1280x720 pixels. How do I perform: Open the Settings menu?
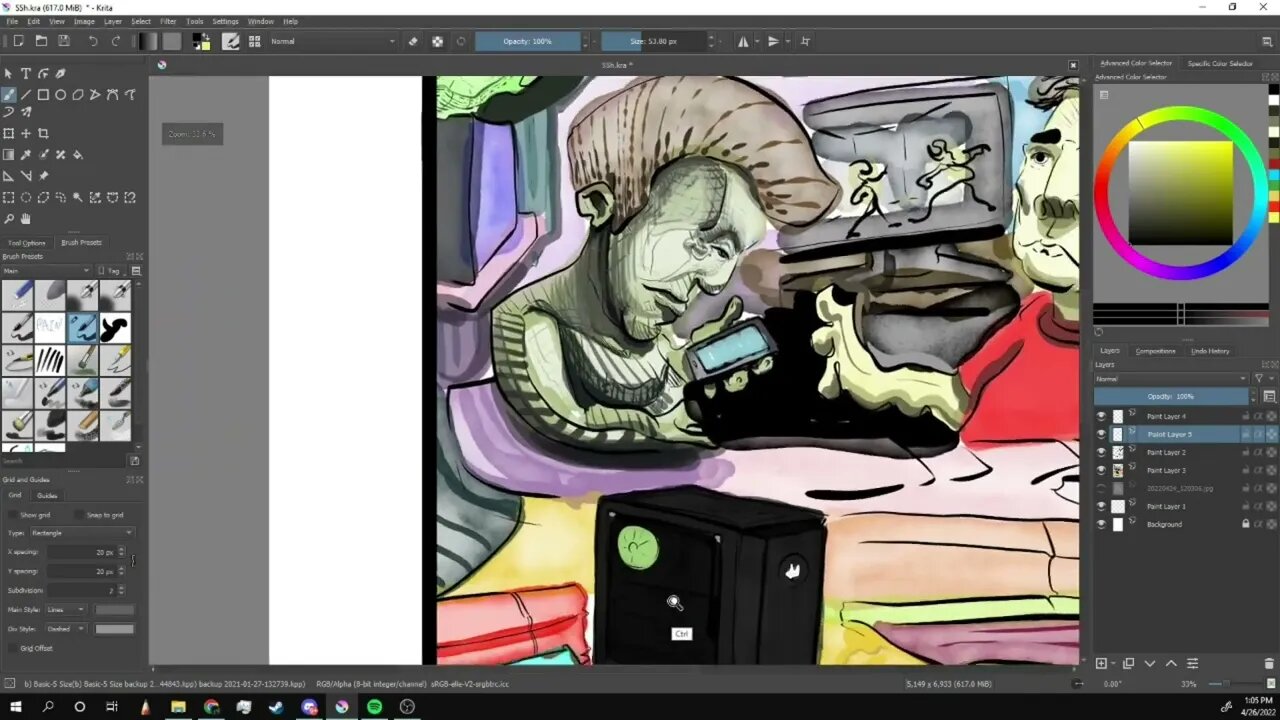point(225,21)
